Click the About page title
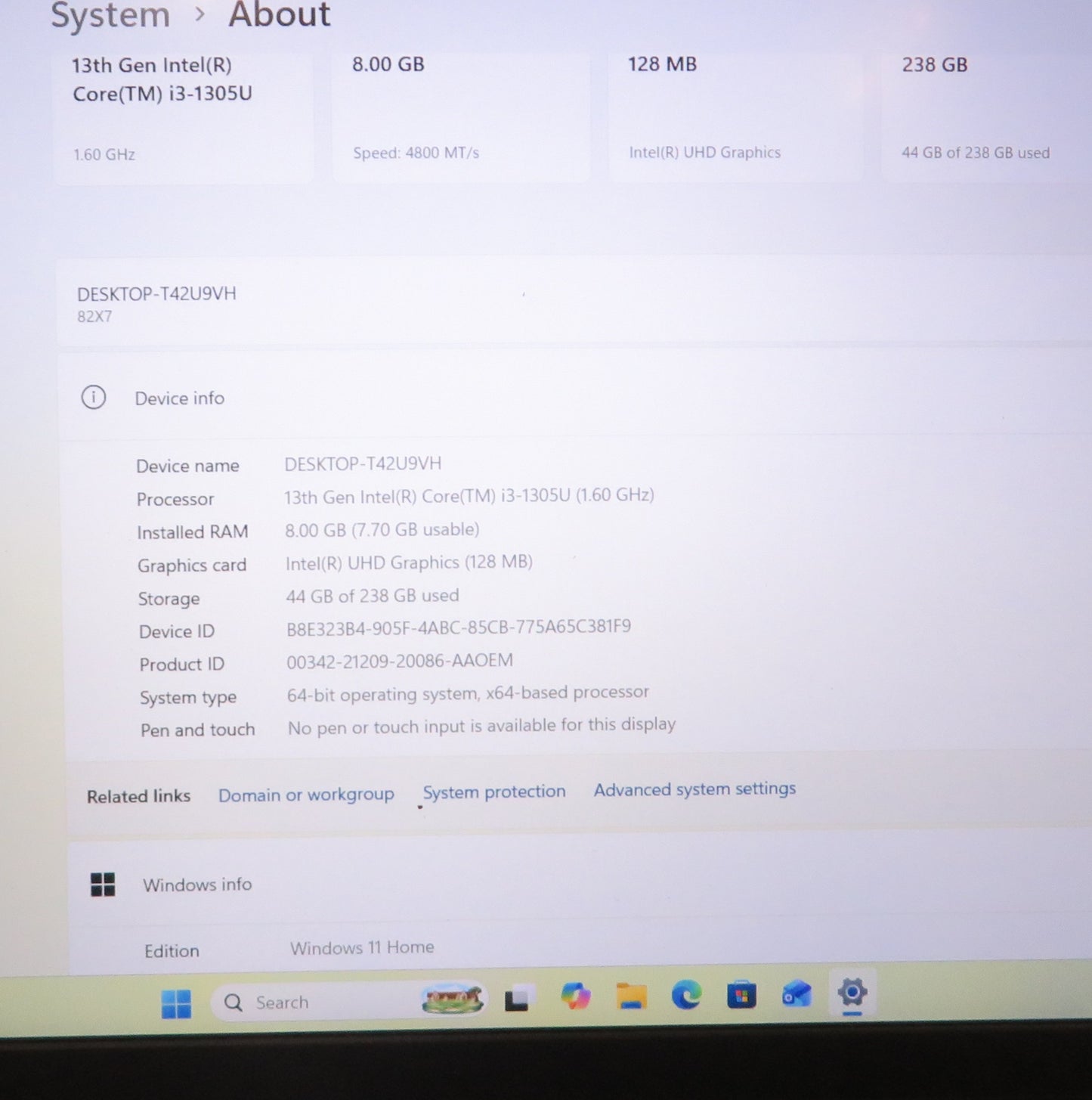This screenshot has height=1100, width=1092. (x=280, y=15)
